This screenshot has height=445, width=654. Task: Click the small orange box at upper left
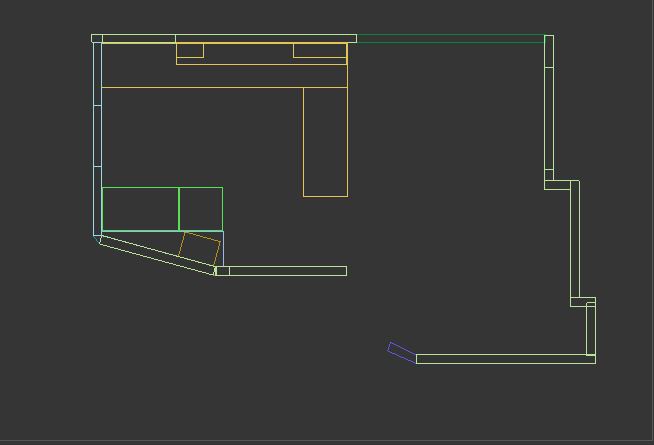pyautogui.click(x=190, y=50)
